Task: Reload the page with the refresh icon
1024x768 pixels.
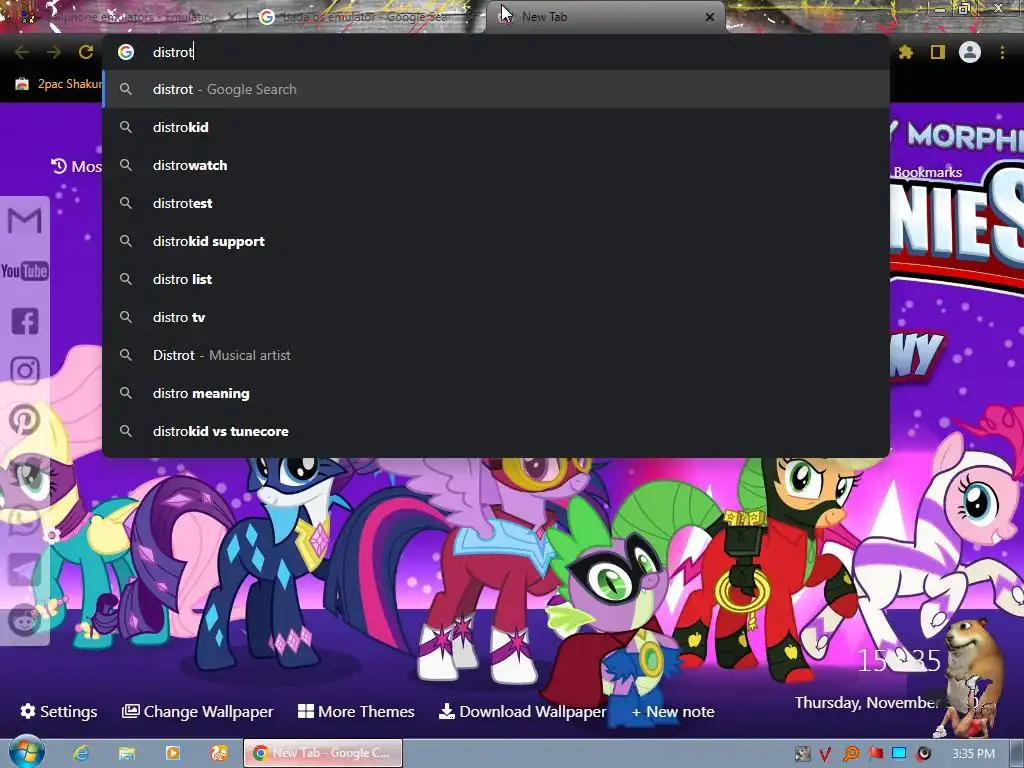Action: (x=86, y=52)
